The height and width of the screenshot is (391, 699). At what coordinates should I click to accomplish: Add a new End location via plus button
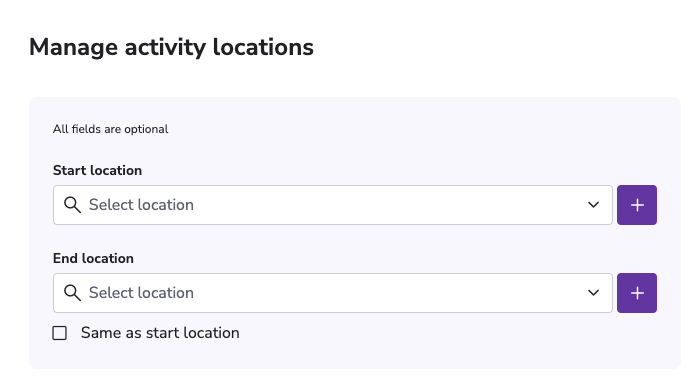tap(637, 293)
